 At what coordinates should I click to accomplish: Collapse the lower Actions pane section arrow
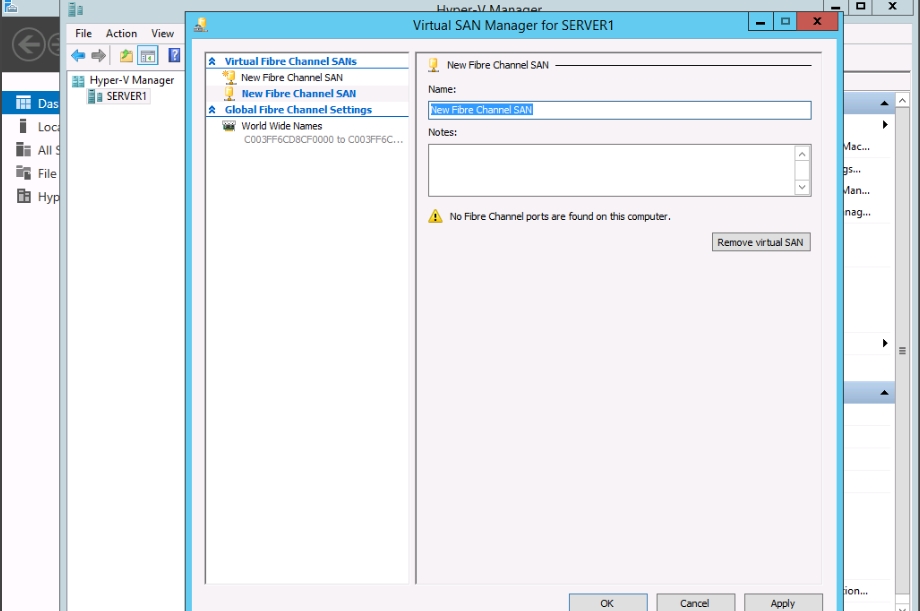pos(884,393)
